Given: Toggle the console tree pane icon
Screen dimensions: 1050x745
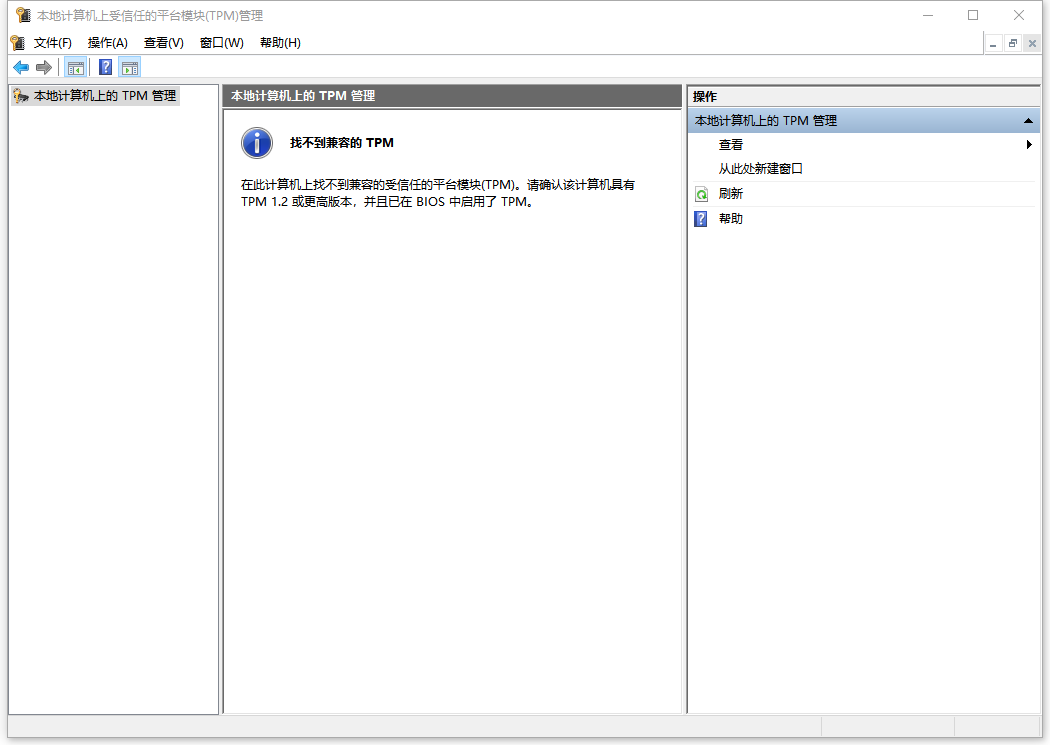Looking at the screenshot, I should [x=76, y=68].
